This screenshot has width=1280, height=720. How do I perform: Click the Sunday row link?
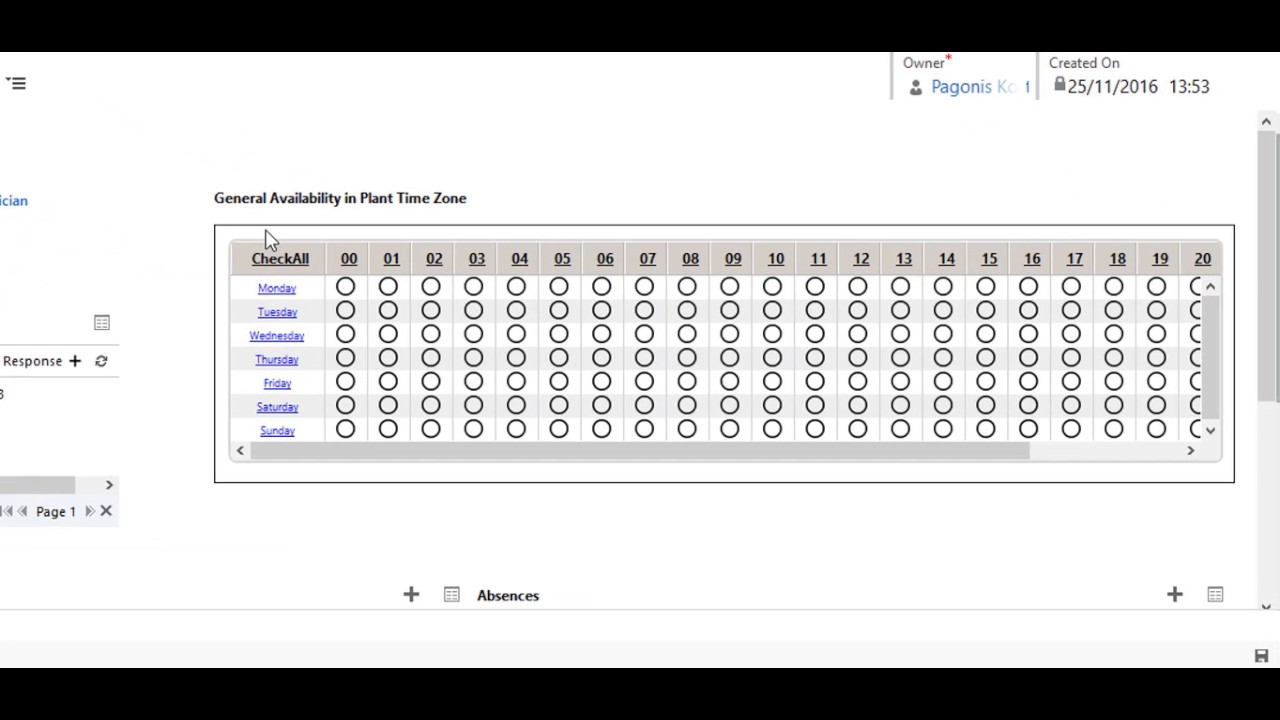(277, 431)
